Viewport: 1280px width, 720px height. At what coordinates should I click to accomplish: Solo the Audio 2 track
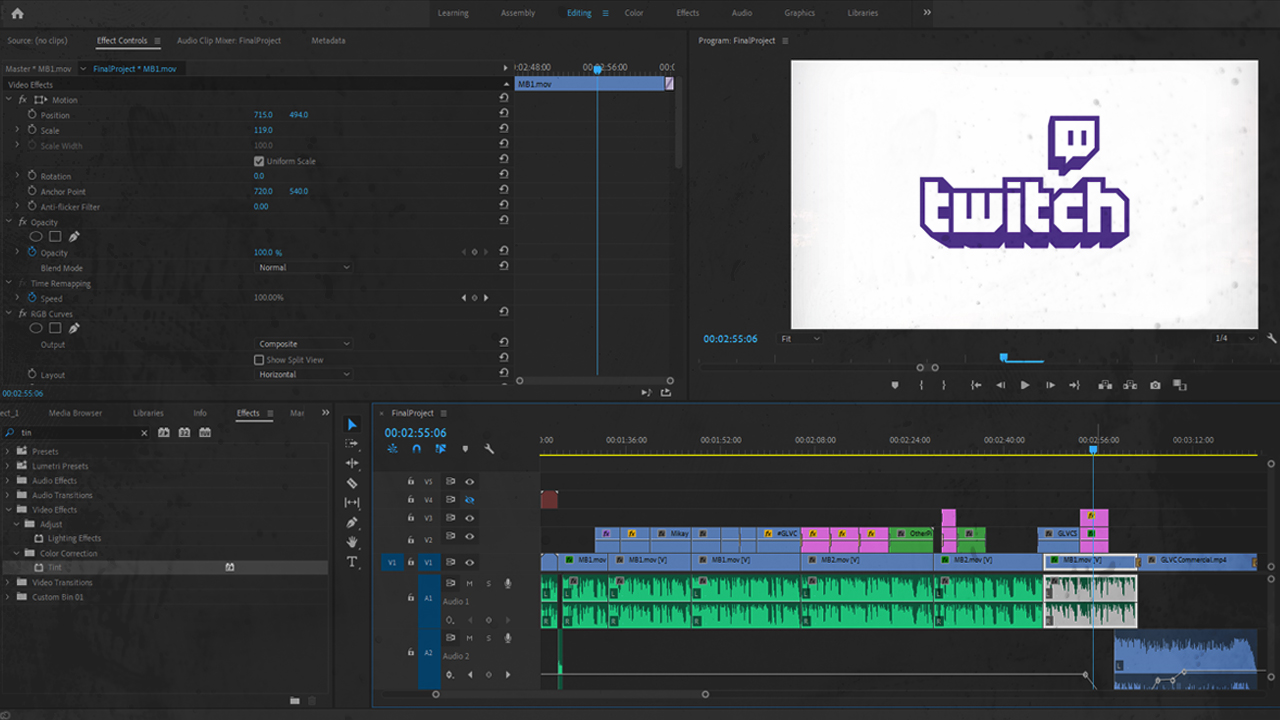(x=488, y=638)
